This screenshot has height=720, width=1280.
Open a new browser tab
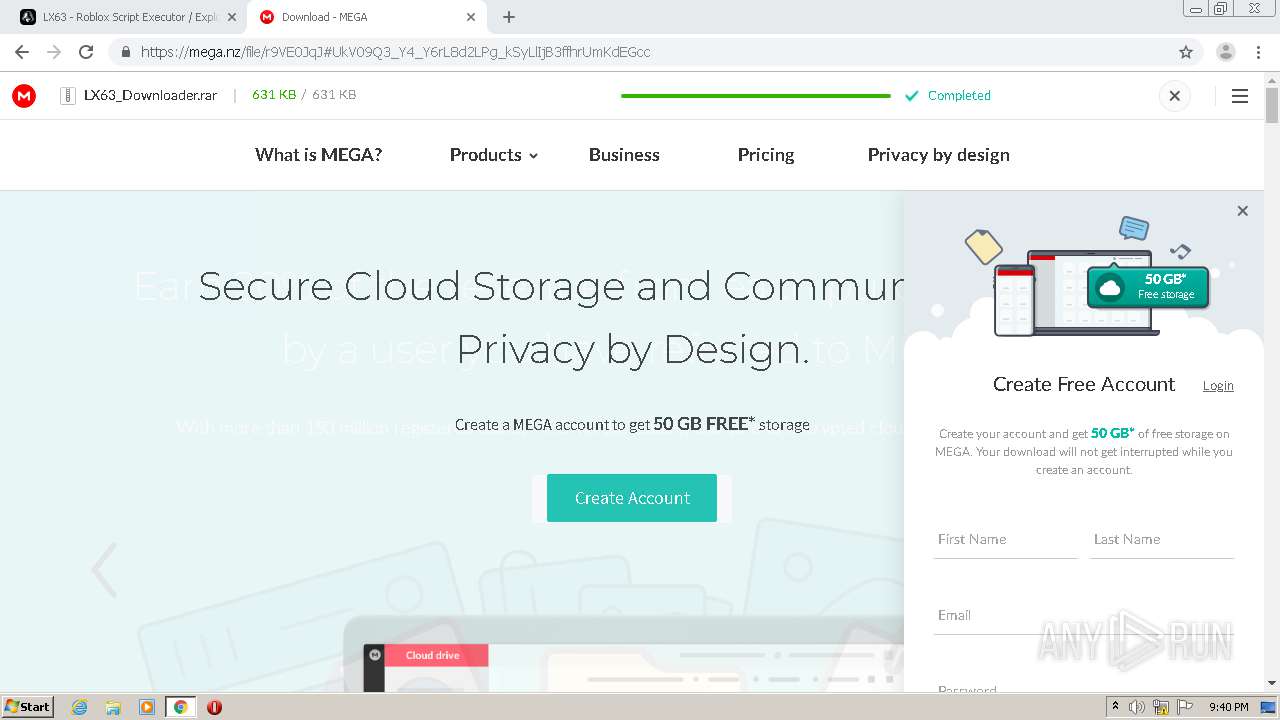pos(509,17)
